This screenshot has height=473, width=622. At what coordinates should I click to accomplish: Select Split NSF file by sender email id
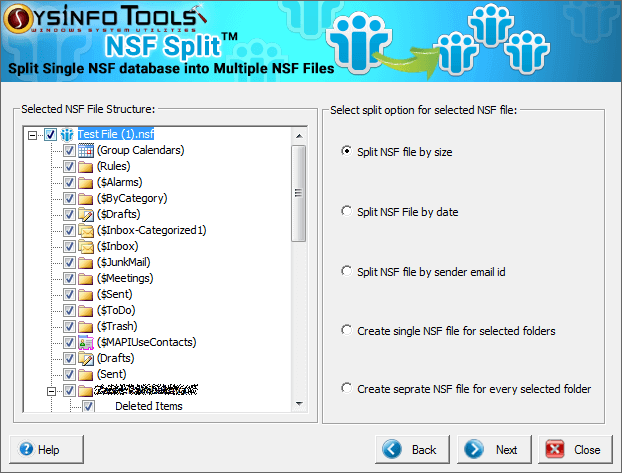(x=346, y=271)
